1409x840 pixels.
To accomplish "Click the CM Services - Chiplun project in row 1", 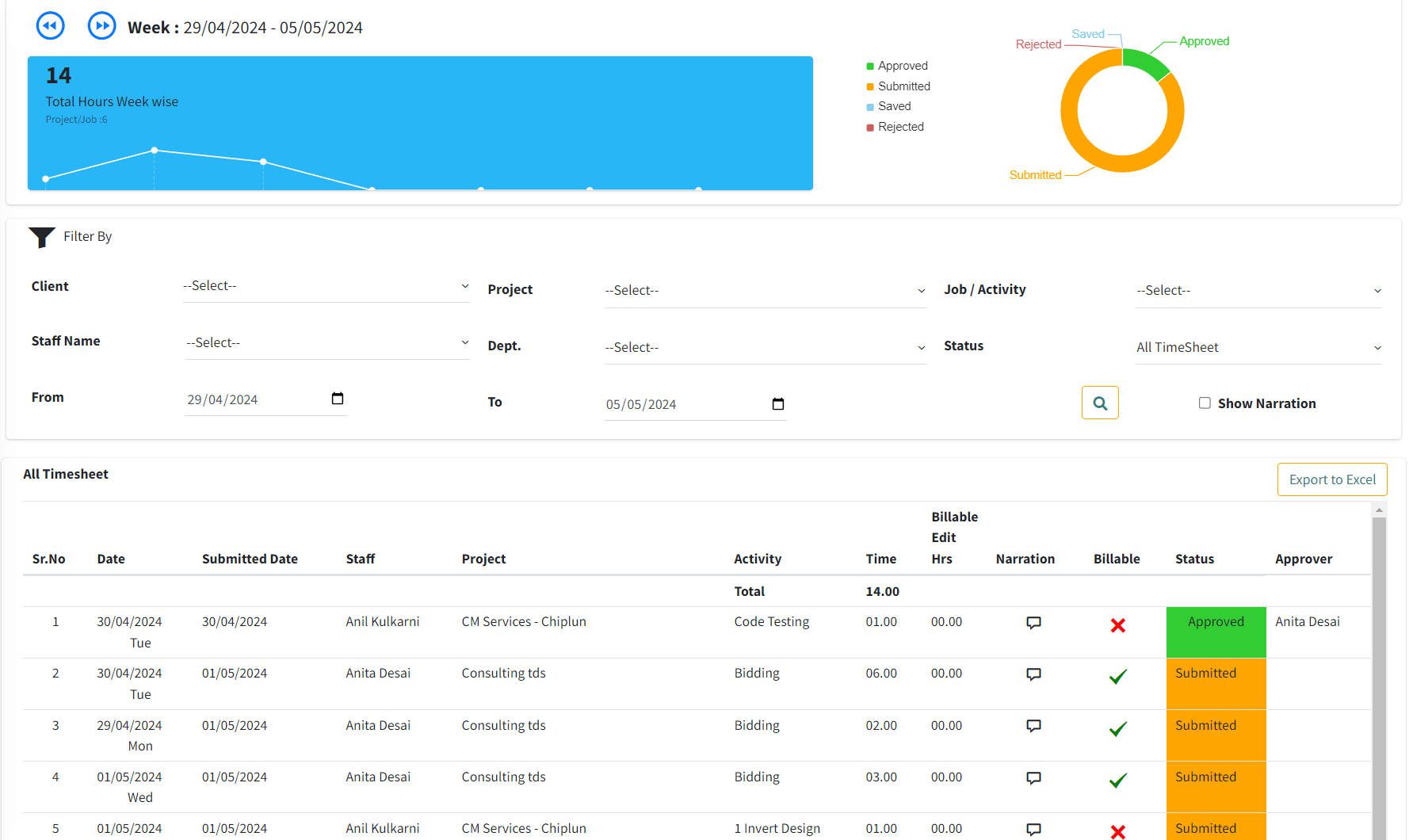I will tap(524, 622).
